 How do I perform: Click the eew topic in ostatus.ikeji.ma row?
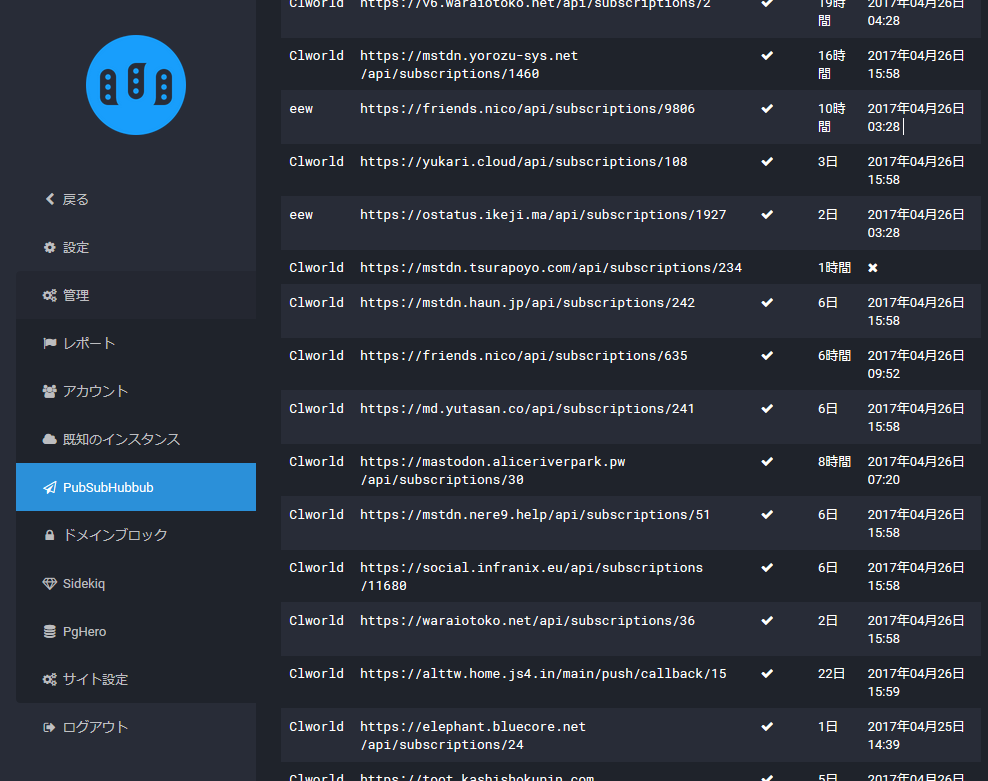(301, 215)
